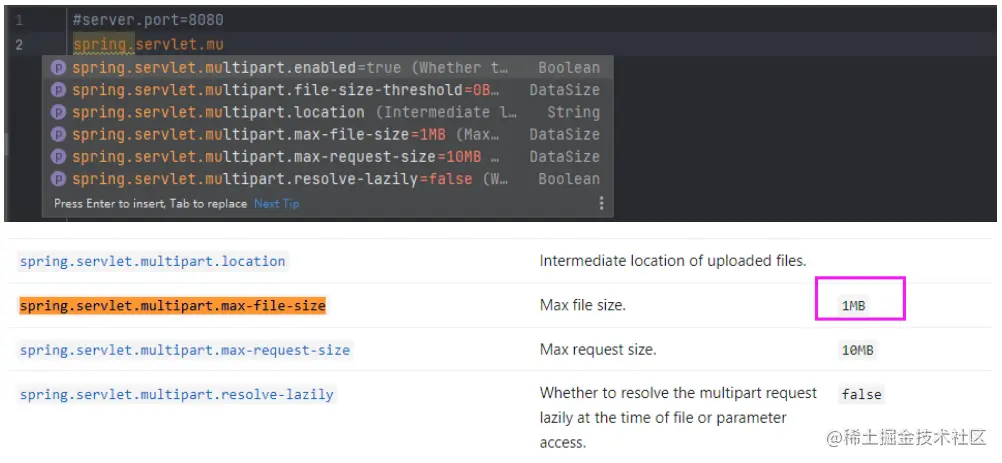The width and height of the screenshot is (1002, 463).
Task: Click the property icon next to max-file-size=1MB suggestion
Action: tap(58, 134)
